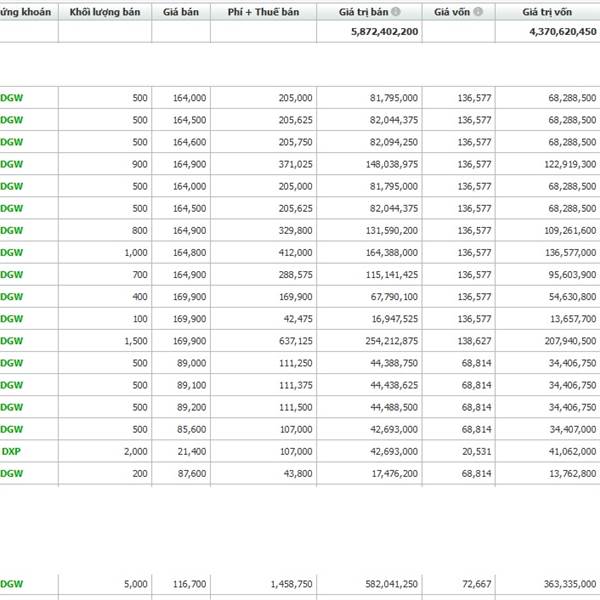Image resolution: width=600 pixels, height=600 pixels.
Task: Select total sale value 5,872,402,200
Action: [x=385, y=32]
